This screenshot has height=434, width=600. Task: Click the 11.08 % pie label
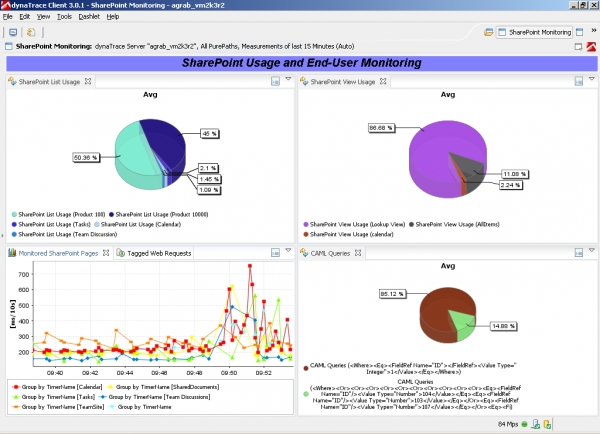[515, 174]
